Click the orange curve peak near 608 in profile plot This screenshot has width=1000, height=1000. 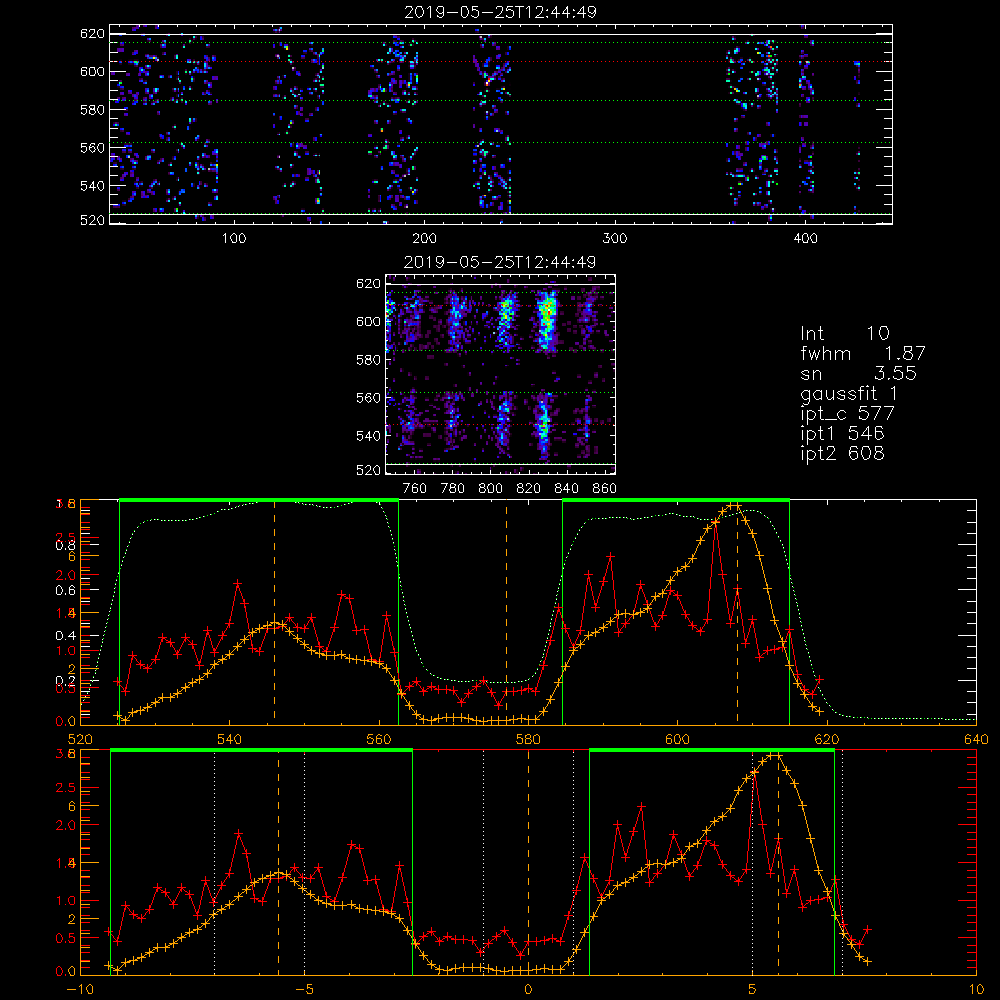(734, 506)
